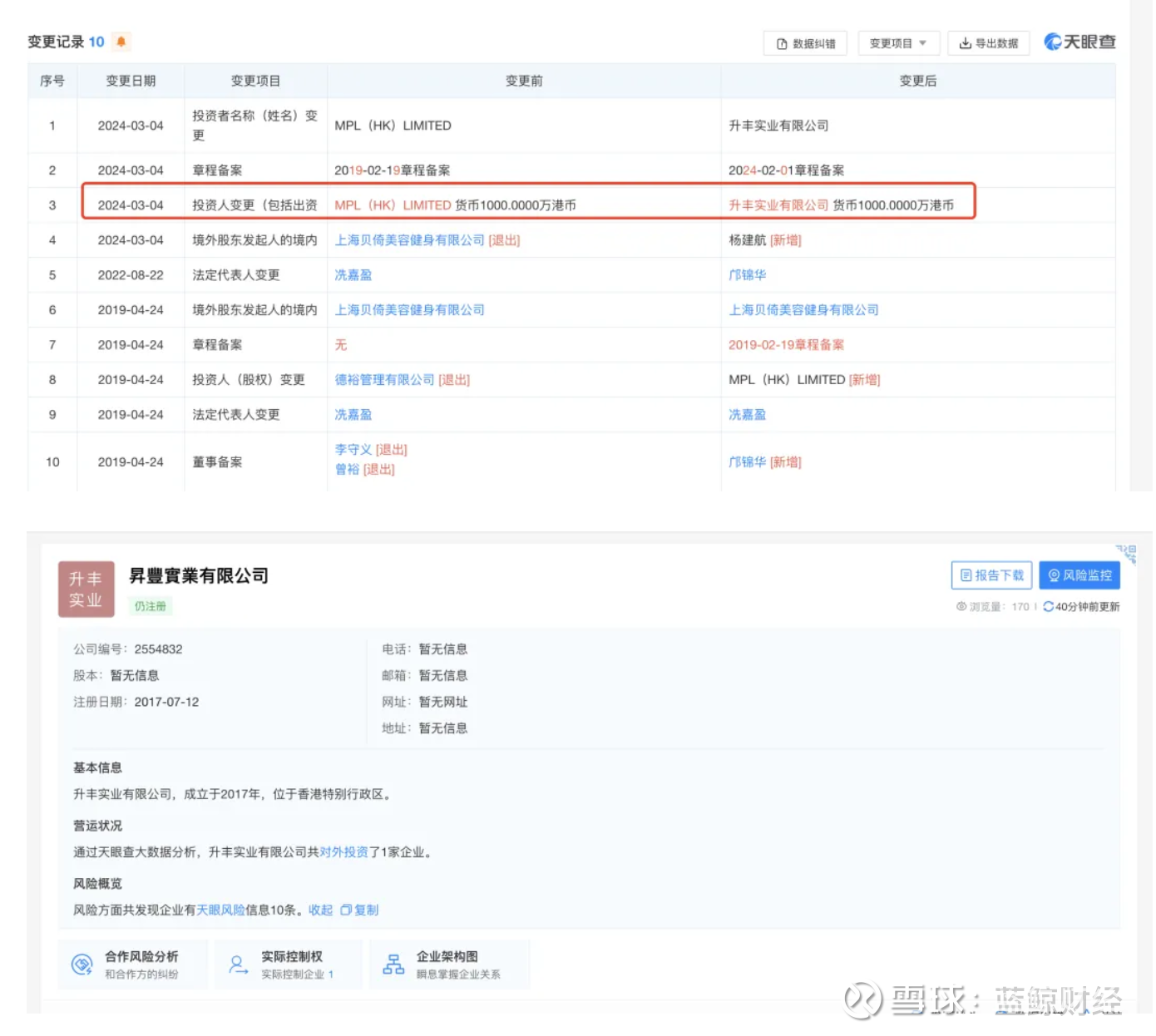Open 冼嘉盈 in the 2022-08-22 row
Viewport: 1156px width, 1036px height.
tap(353, 275)
